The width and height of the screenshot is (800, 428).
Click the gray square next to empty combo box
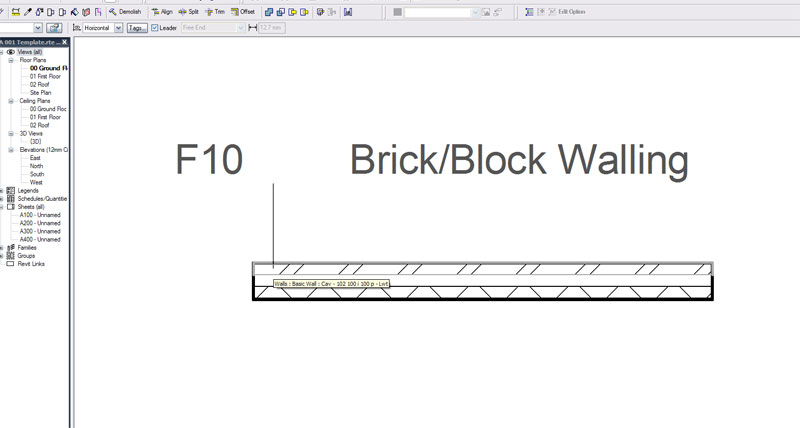pyautogui.click(x=397, y=12)
